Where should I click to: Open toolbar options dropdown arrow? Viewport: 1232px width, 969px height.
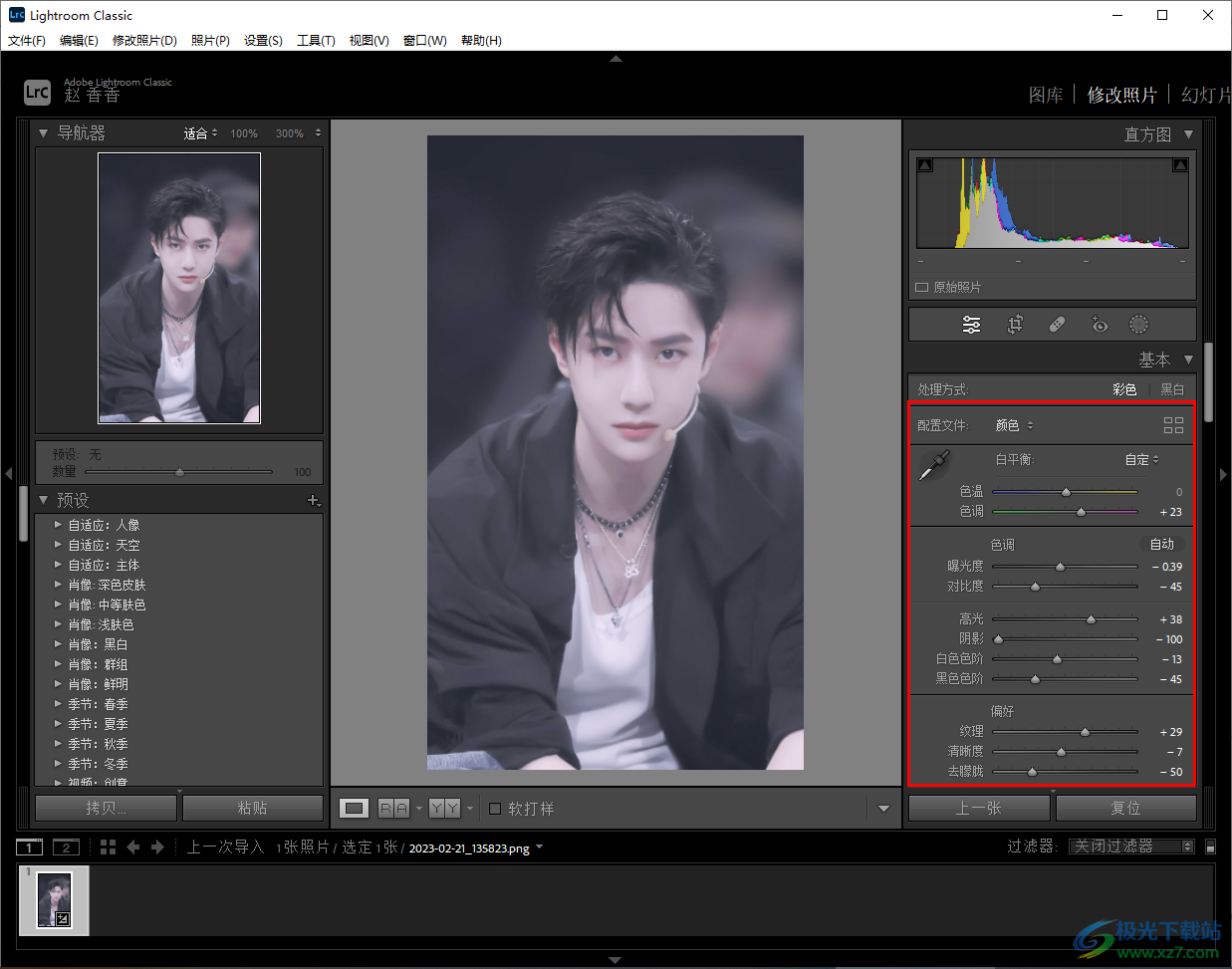tap(883, 809)
